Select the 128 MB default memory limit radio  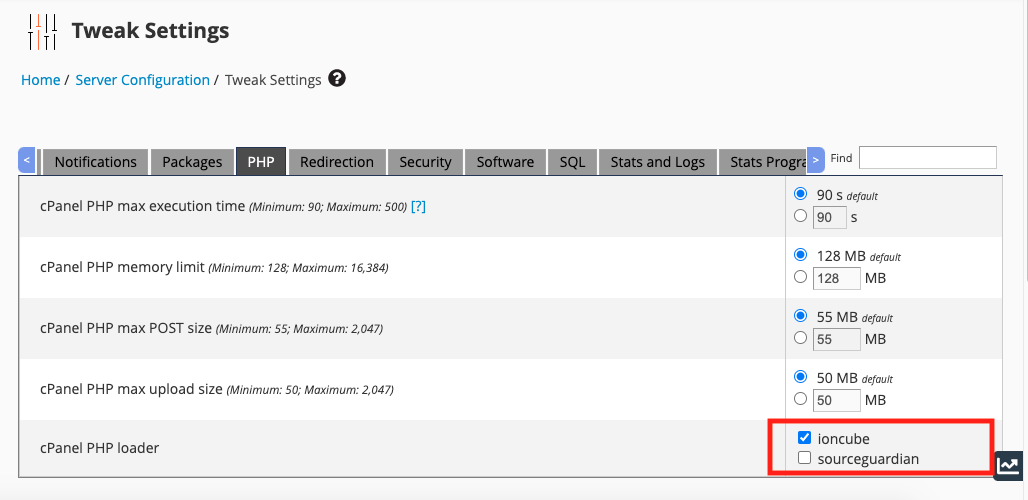coord(800,256)
